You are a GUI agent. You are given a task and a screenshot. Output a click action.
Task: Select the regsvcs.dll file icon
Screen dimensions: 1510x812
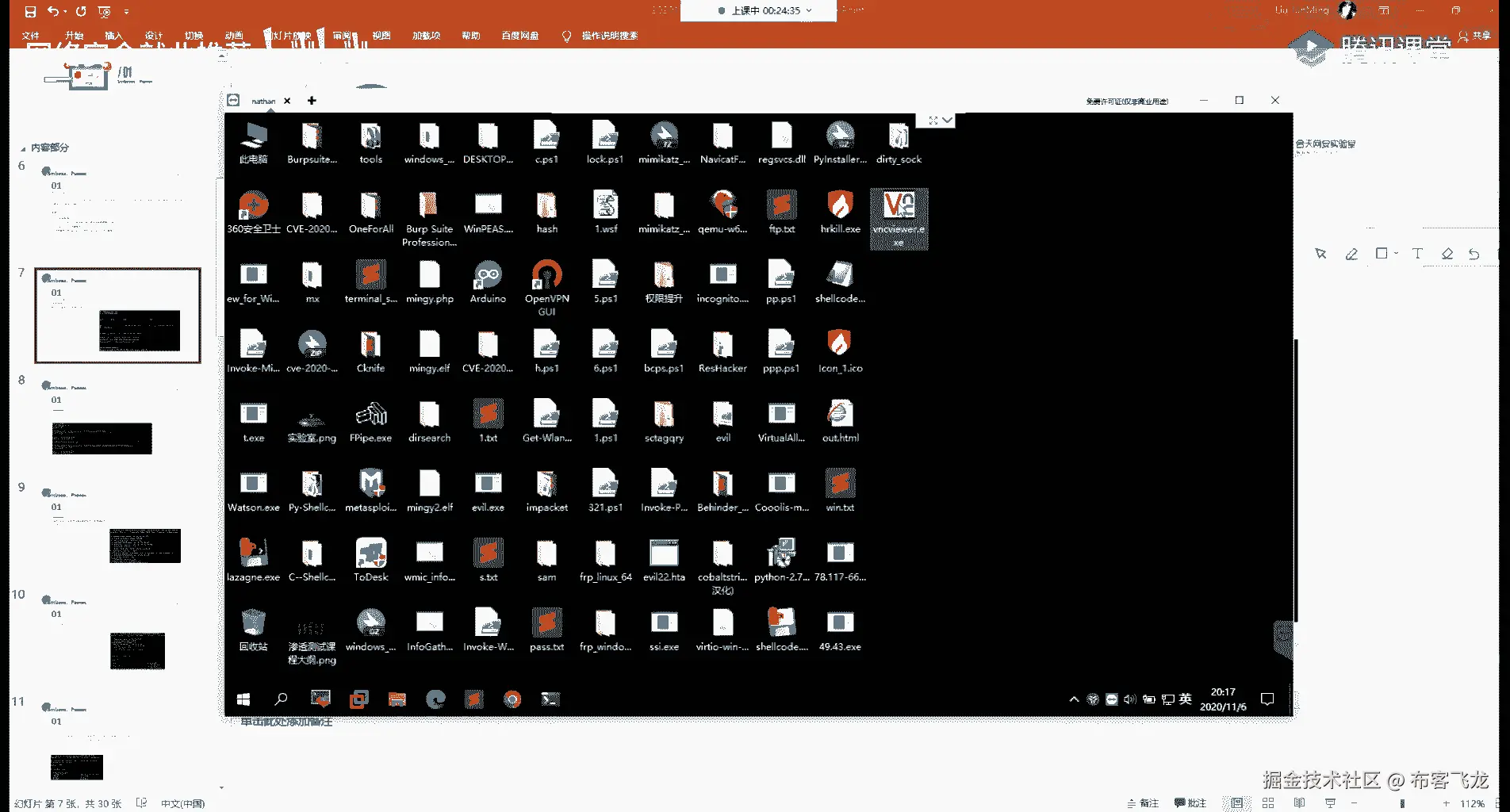click(x=781, y=143)
